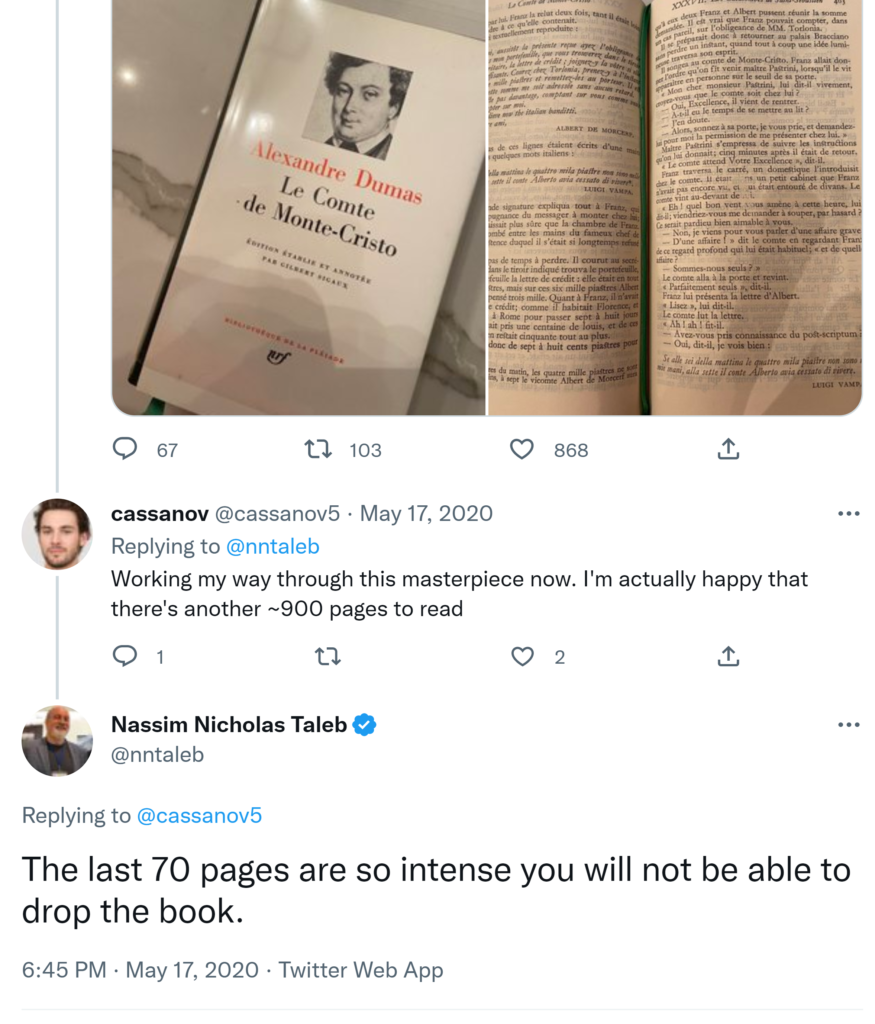Screen dimensions: 875x1024
Task: Share cassanov's reply tweet
Action: [x=729, y=656]
